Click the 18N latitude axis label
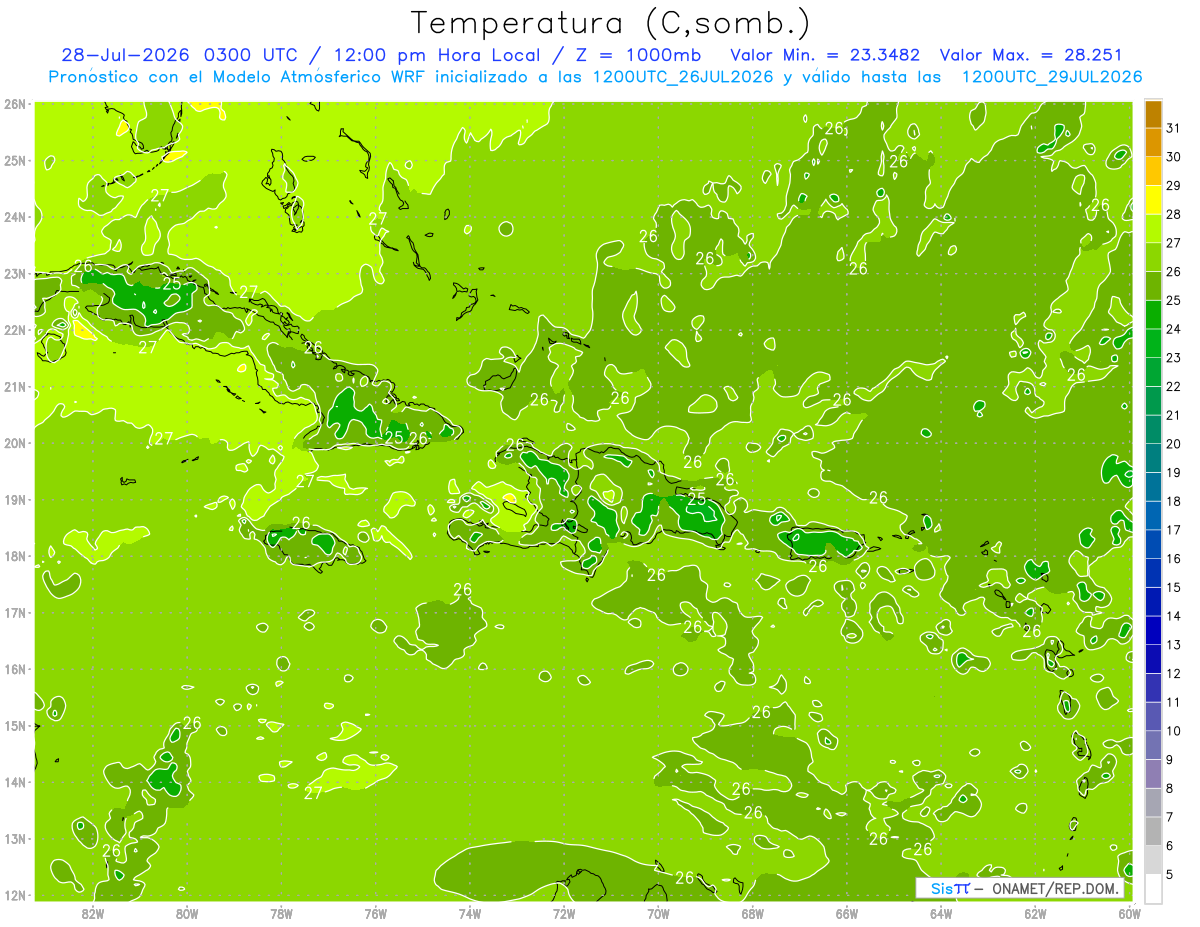This screenshot has width=1200, height=927. point(15,556)
